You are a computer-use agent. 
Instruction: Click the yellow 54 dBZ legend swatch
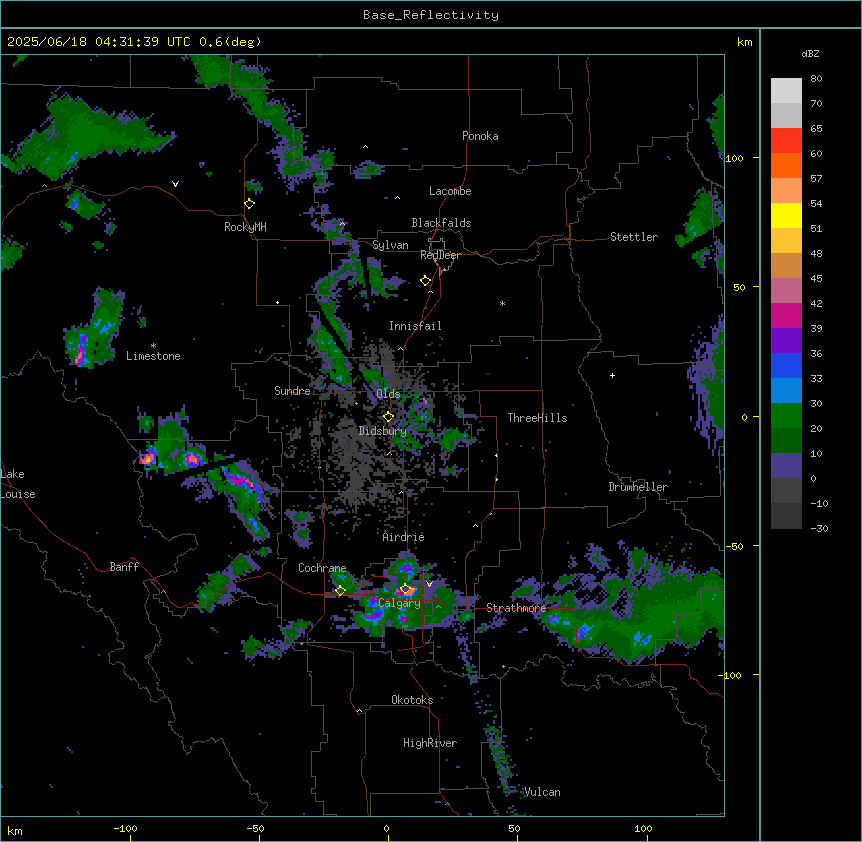786,215
